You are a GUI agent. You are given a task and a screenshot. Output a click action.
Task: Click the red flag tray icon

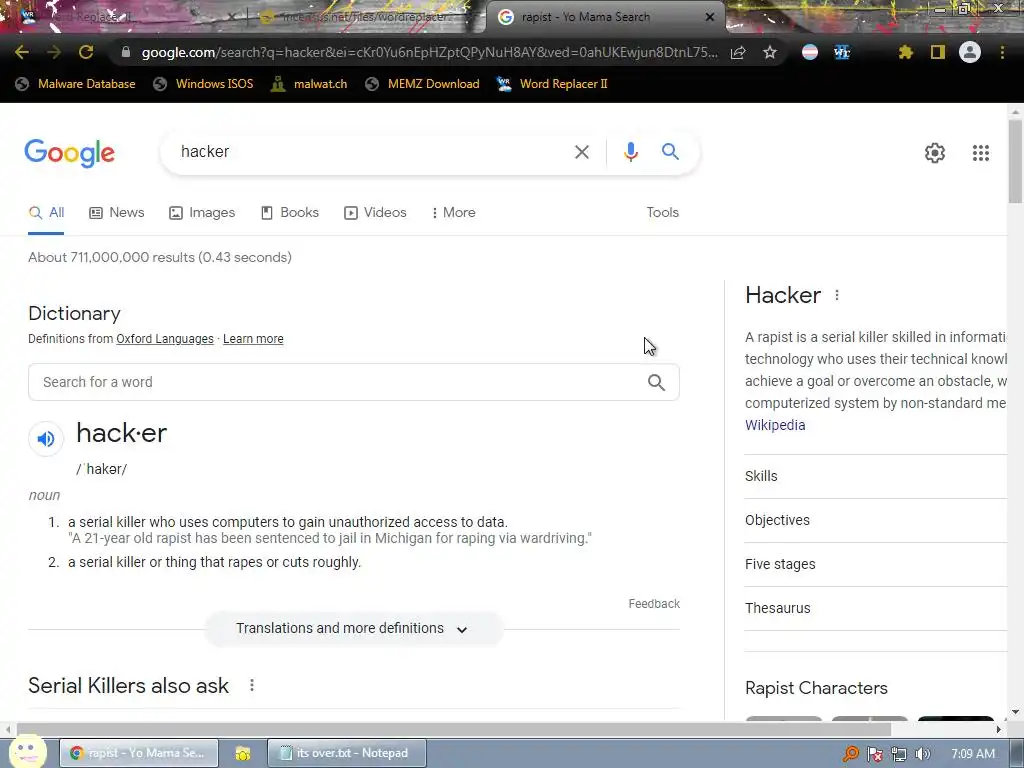(874, 754)
